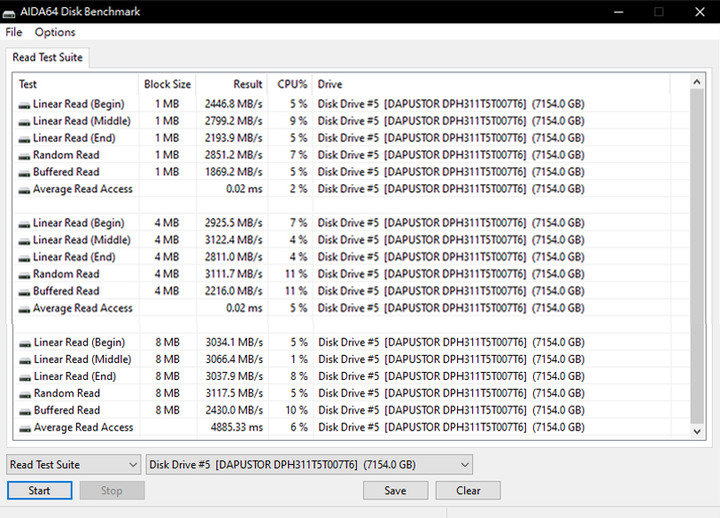Close the AIDA64 Disk Benchmark window
Screen dimensions: 720x518
[x=699, y=12]
